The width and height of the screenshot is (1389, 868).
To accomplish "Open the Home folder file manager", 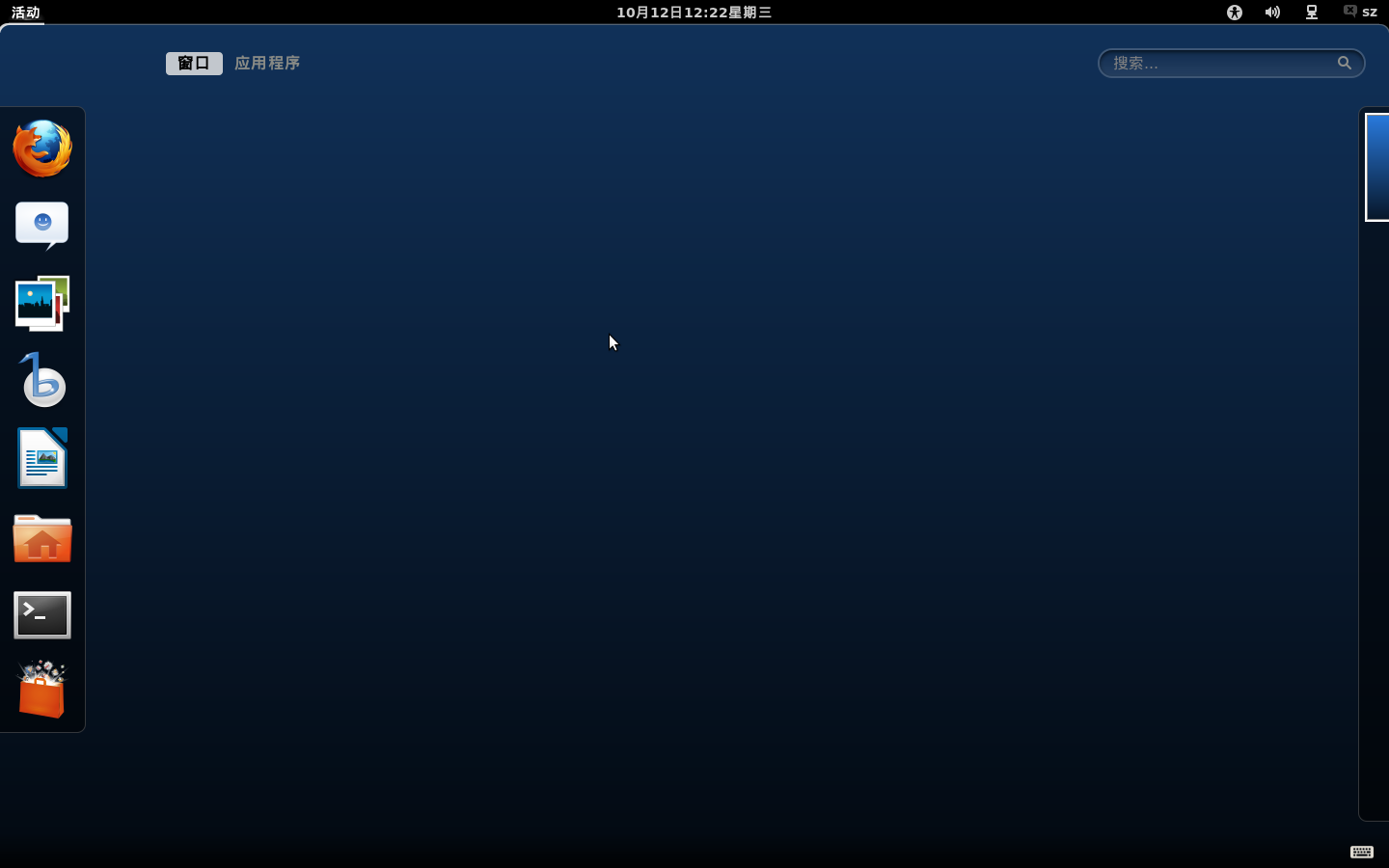I will tap(42, 538).
